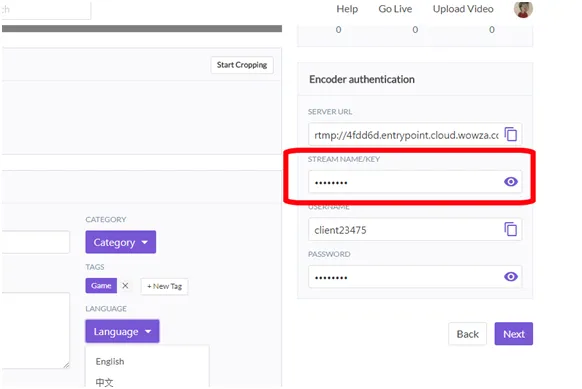
Task: Click the Encoder authentication heading
Action: coord(362,79)
